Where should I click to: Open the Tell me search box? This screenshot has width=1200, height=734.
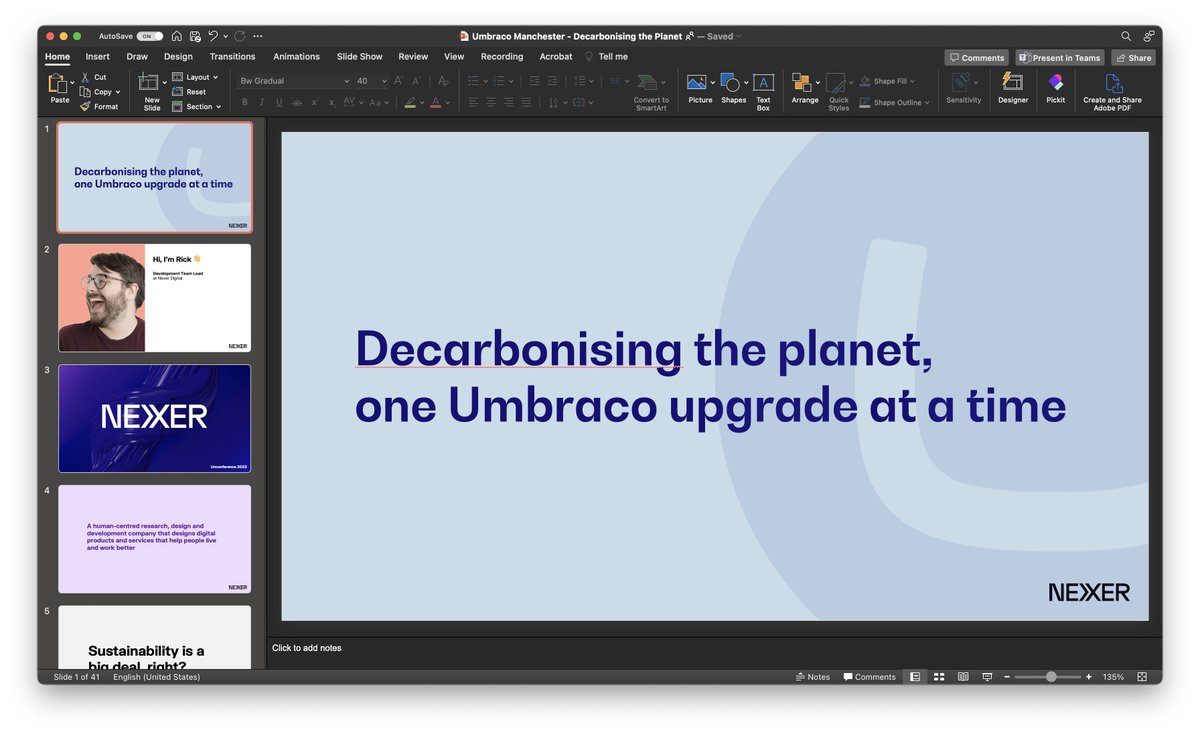pyautogui.click(x=607, y=57)
